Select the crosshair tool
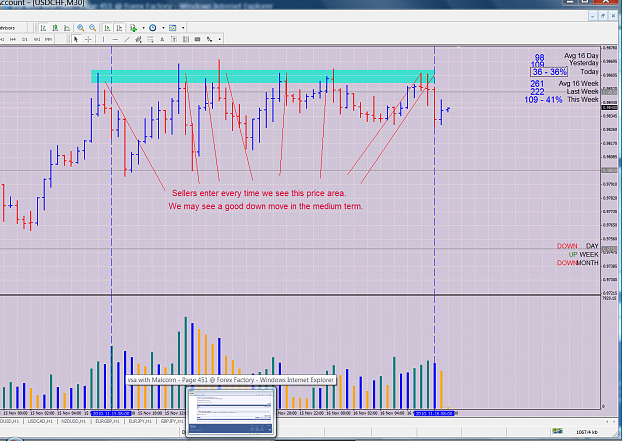Viewport: 625px width, 441px height. coord(88,39)
